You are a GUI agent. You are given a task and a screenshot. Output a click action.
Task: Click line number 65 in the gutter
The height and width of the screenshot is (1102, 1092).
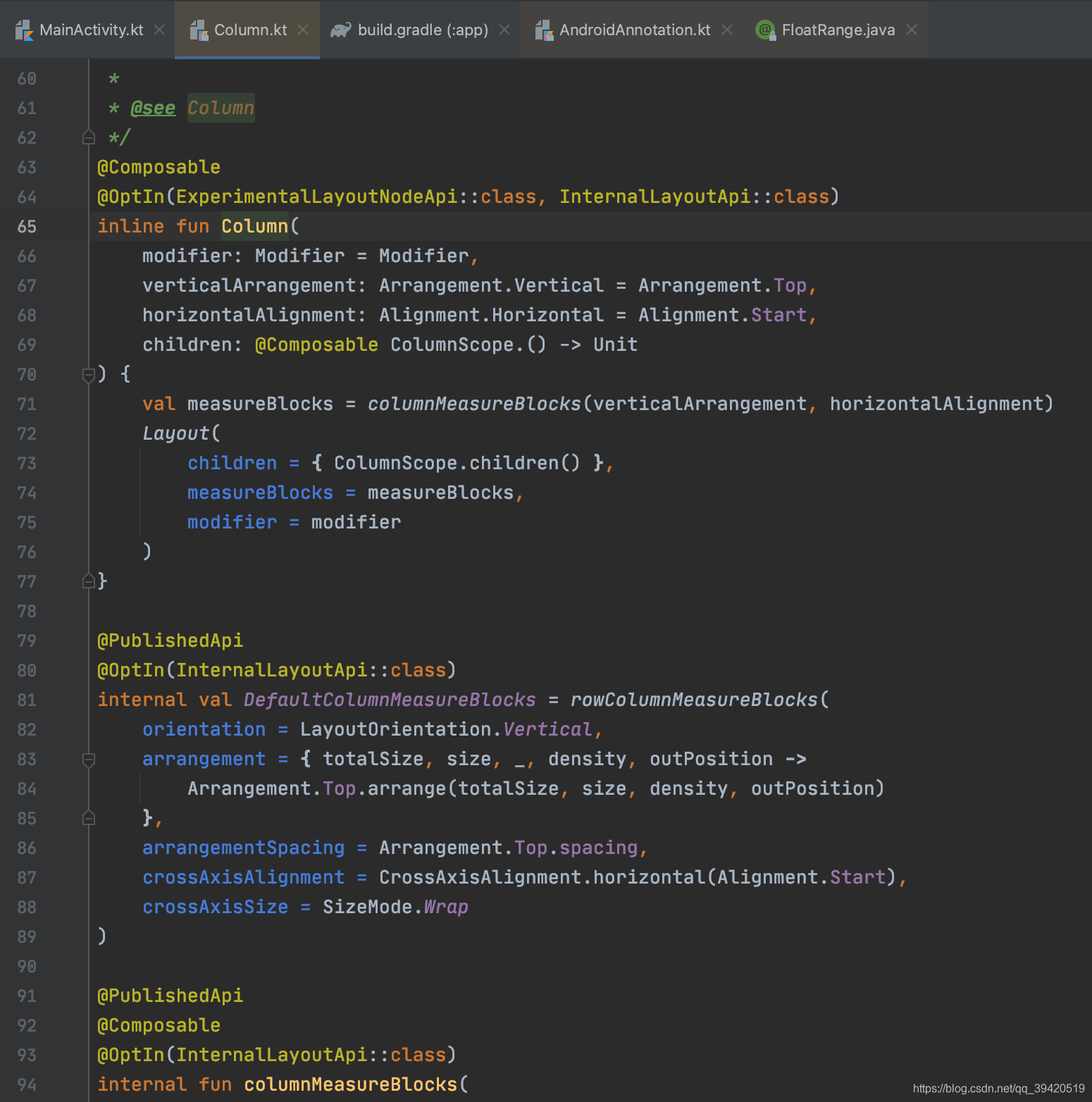tap(27, 226)
